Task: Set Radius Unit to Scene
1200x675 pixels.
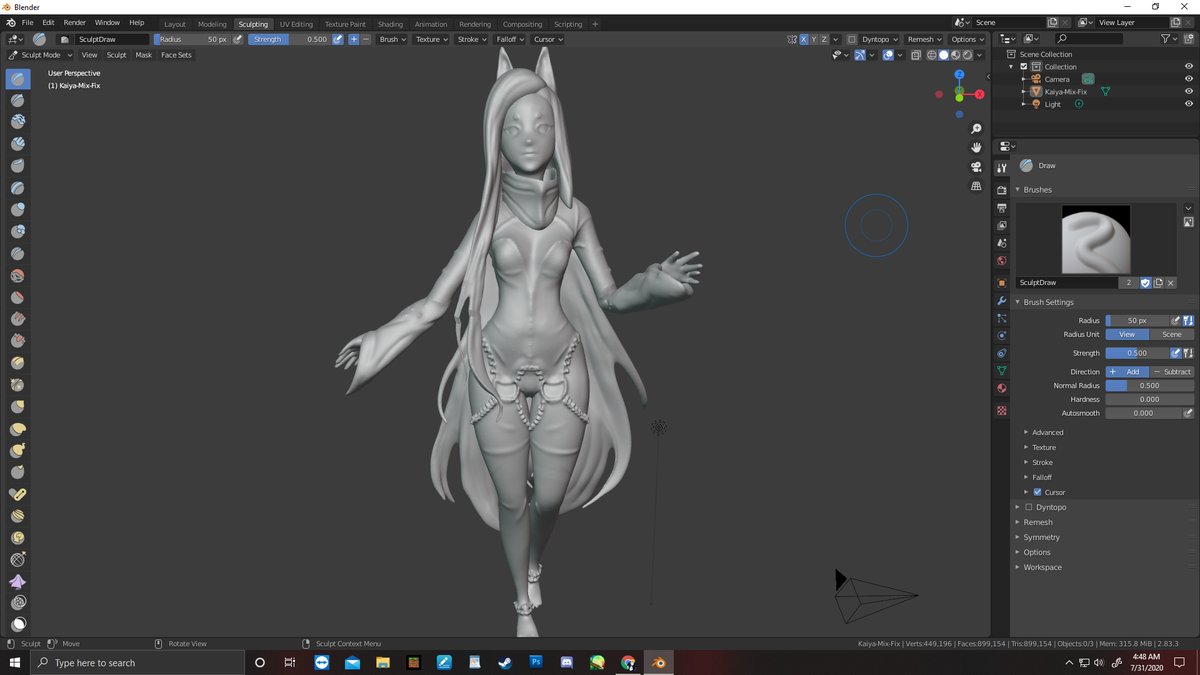Action: click(x=1171, y=334)
